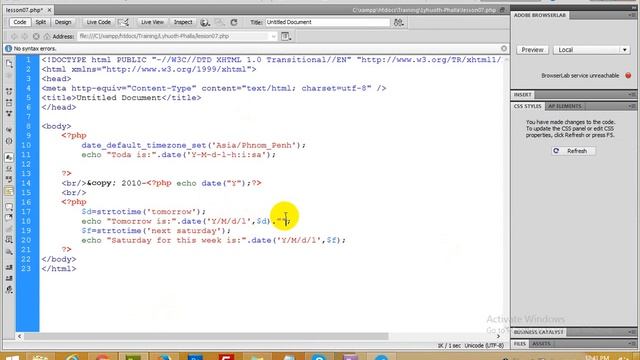Click Collapse Full Tag icon in coding toolbar

pyautogui.click(x=9, y=91)
